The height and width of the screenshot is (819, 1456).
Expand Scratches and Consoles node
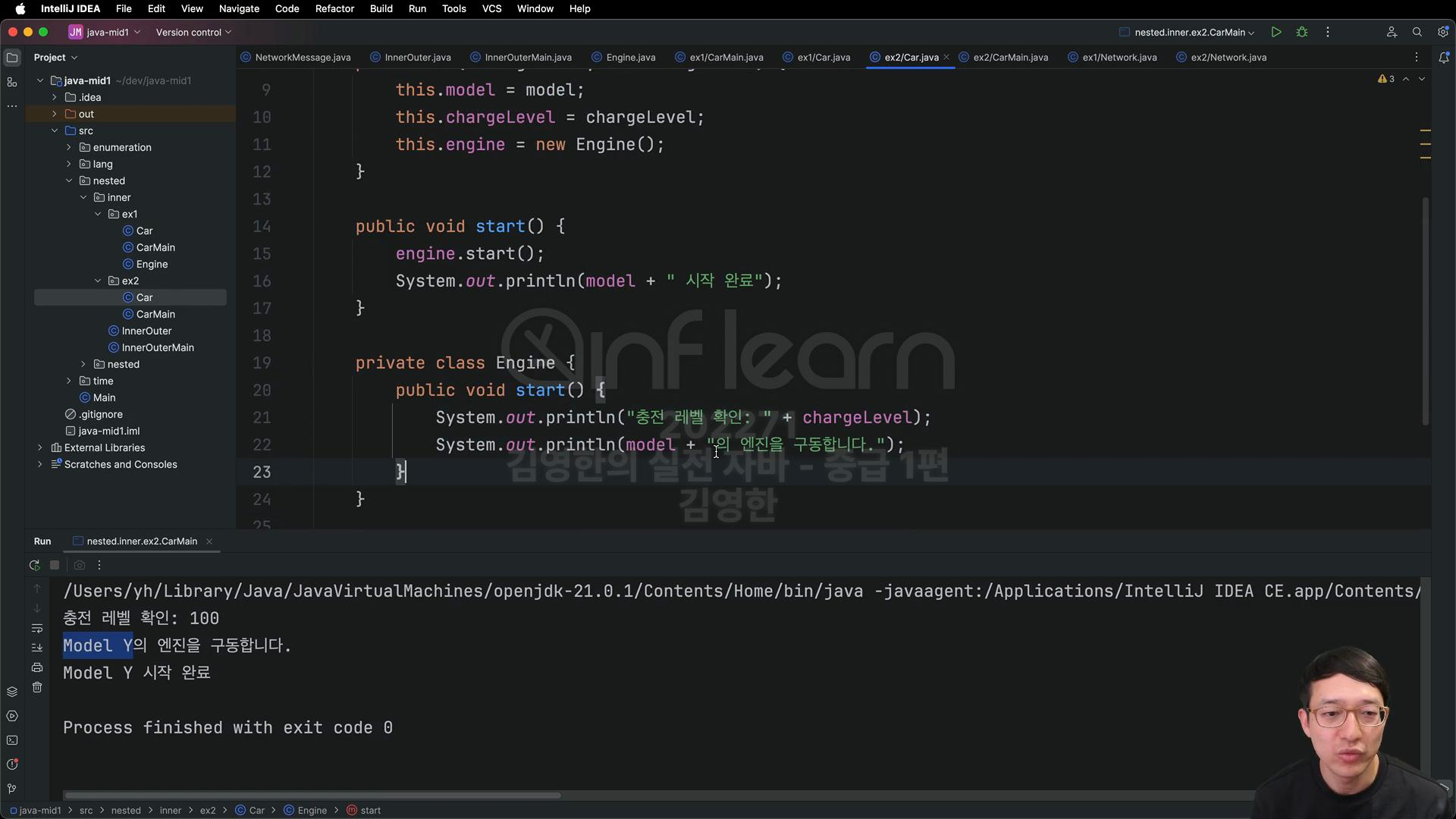pyautogui.click(x=40, y=464)
